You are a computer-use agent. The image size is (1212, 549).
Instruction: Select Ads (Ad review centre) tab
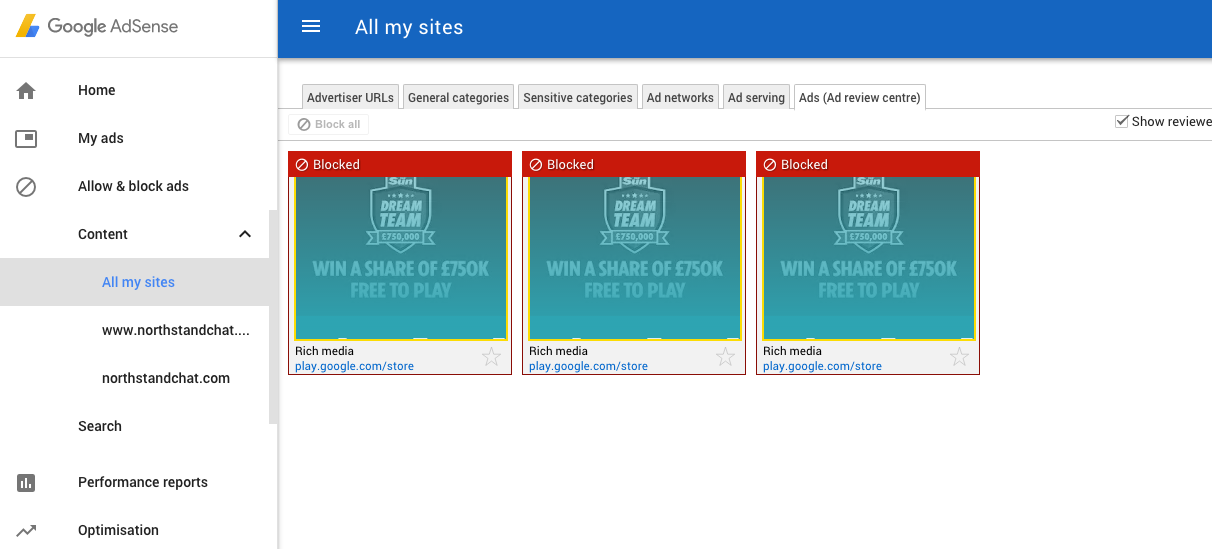click(859, 97)
